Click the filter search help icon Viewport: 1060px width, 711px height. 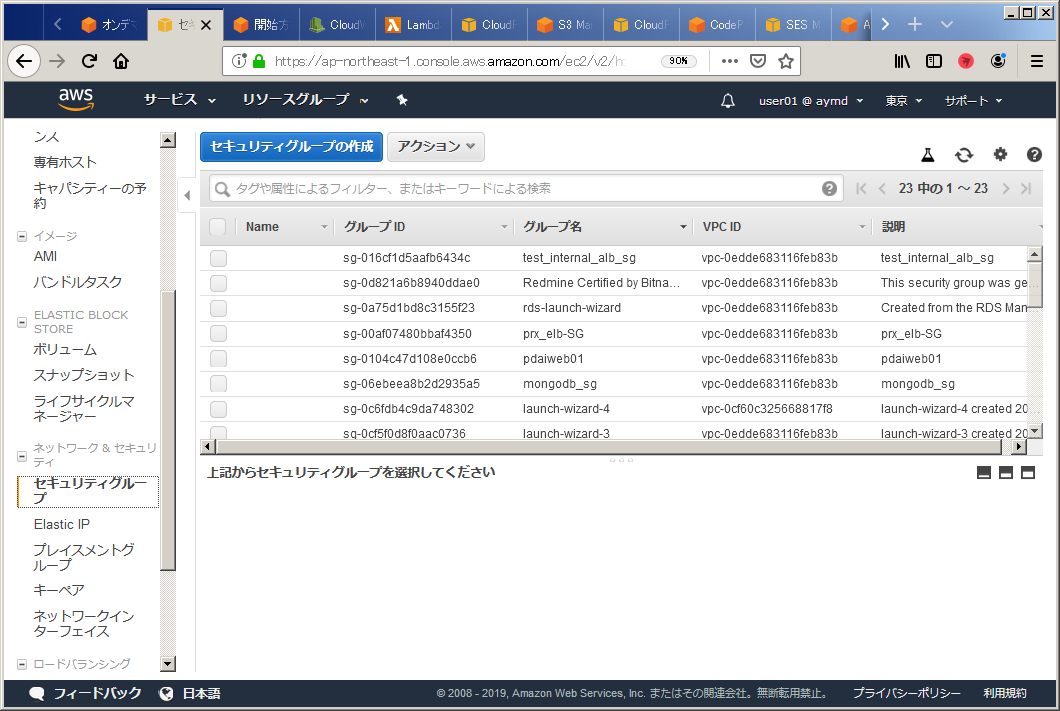829,189
